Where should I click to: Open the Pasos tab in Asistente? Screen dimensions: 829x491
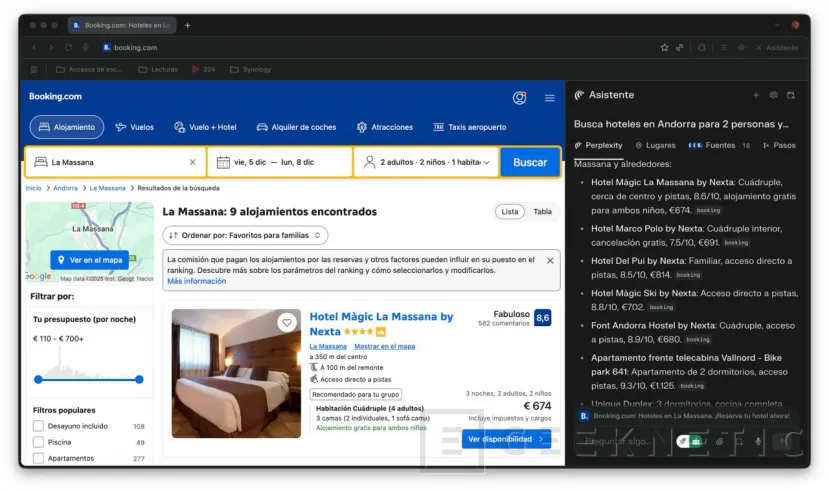tap(779, 145)
